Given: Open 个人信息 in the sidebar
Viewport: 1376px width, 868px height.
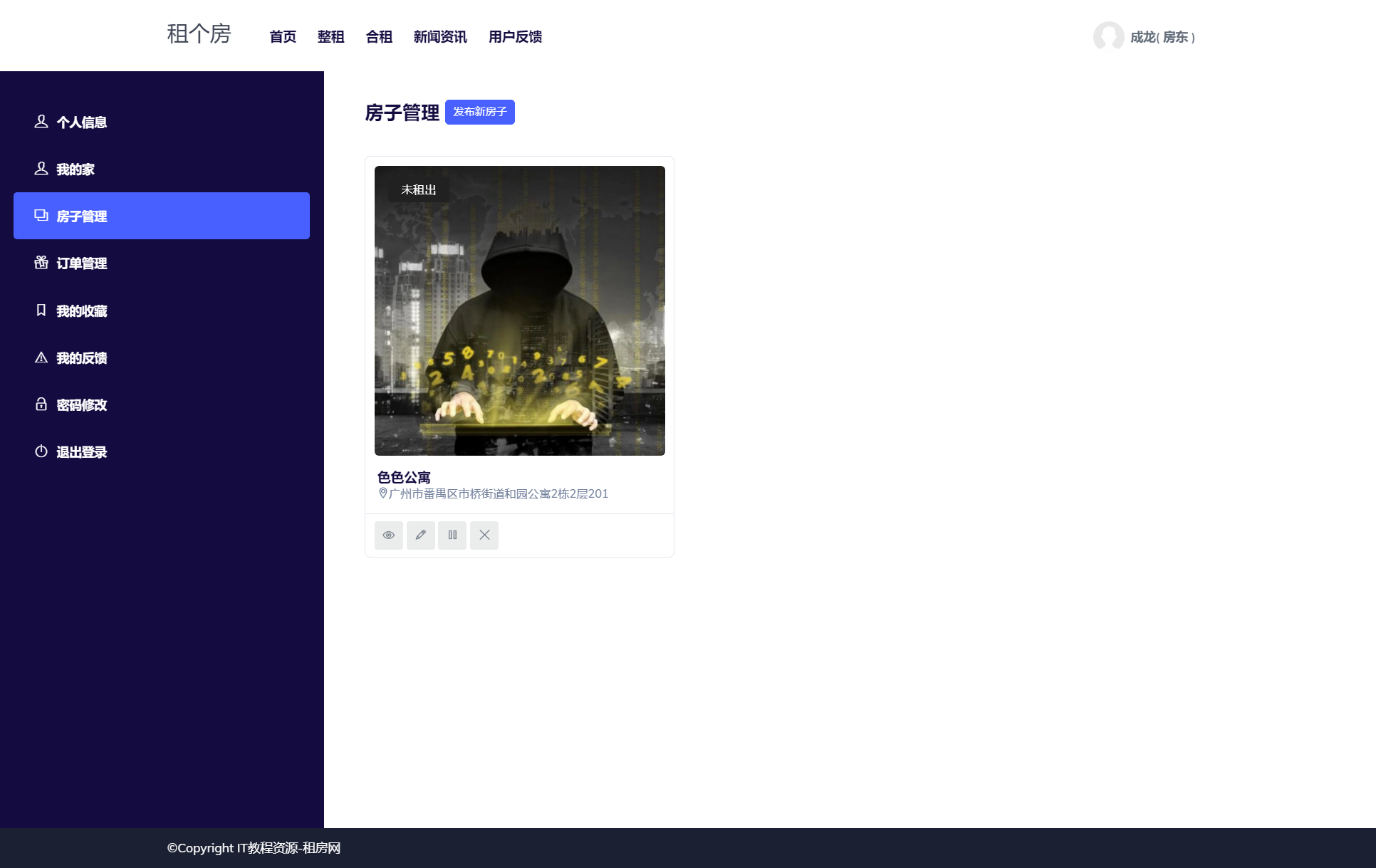Looking at the screenshot, I should click(81, 122).
